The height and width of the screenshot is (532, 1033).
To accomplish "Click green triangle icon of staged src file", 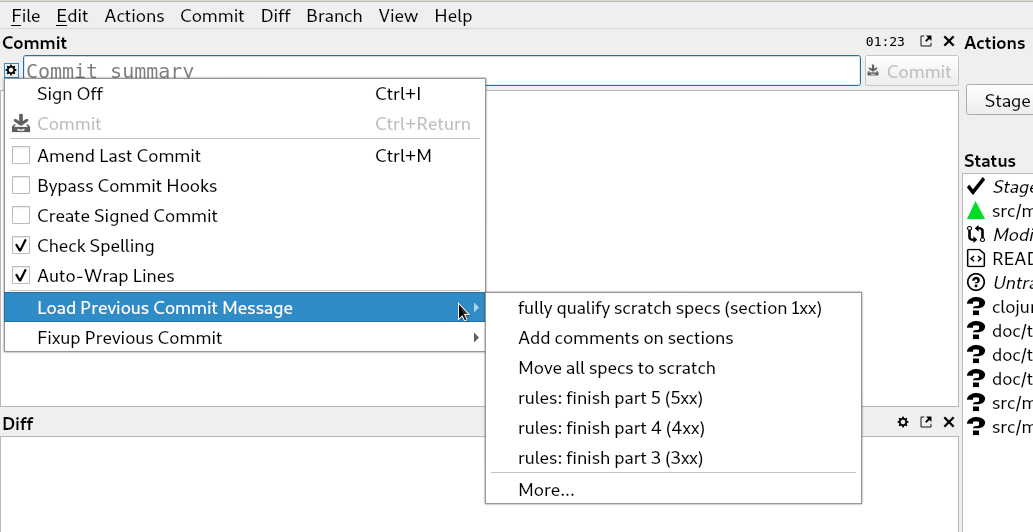I will pos(976,211).
